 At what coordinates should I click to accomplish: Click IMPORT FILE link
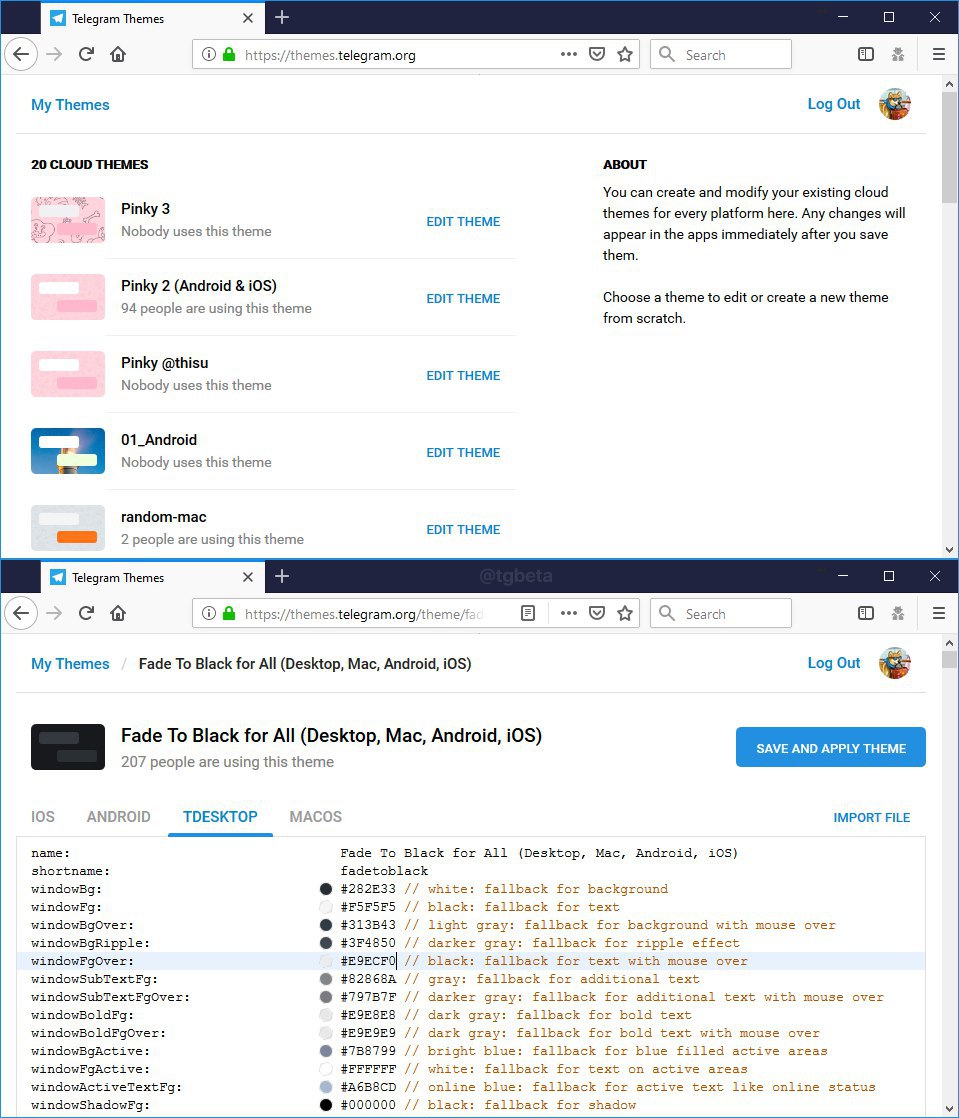(872, 818)
